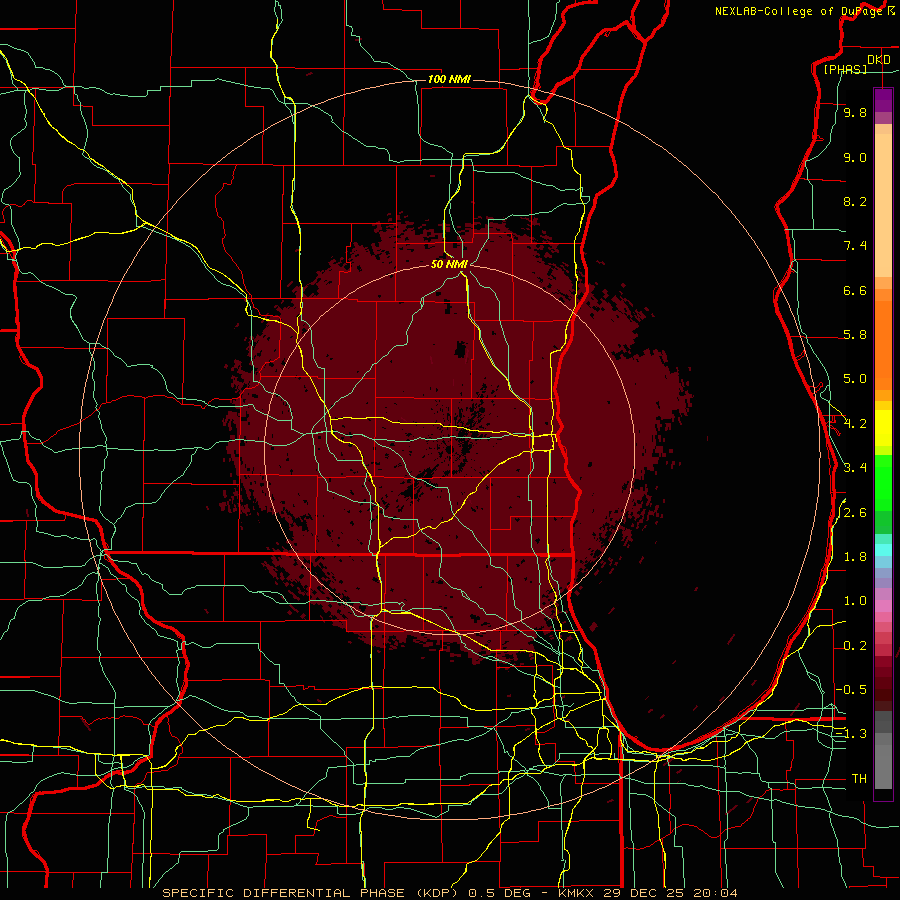Click the 50 NMI range ring label

[x=449, y=264]
